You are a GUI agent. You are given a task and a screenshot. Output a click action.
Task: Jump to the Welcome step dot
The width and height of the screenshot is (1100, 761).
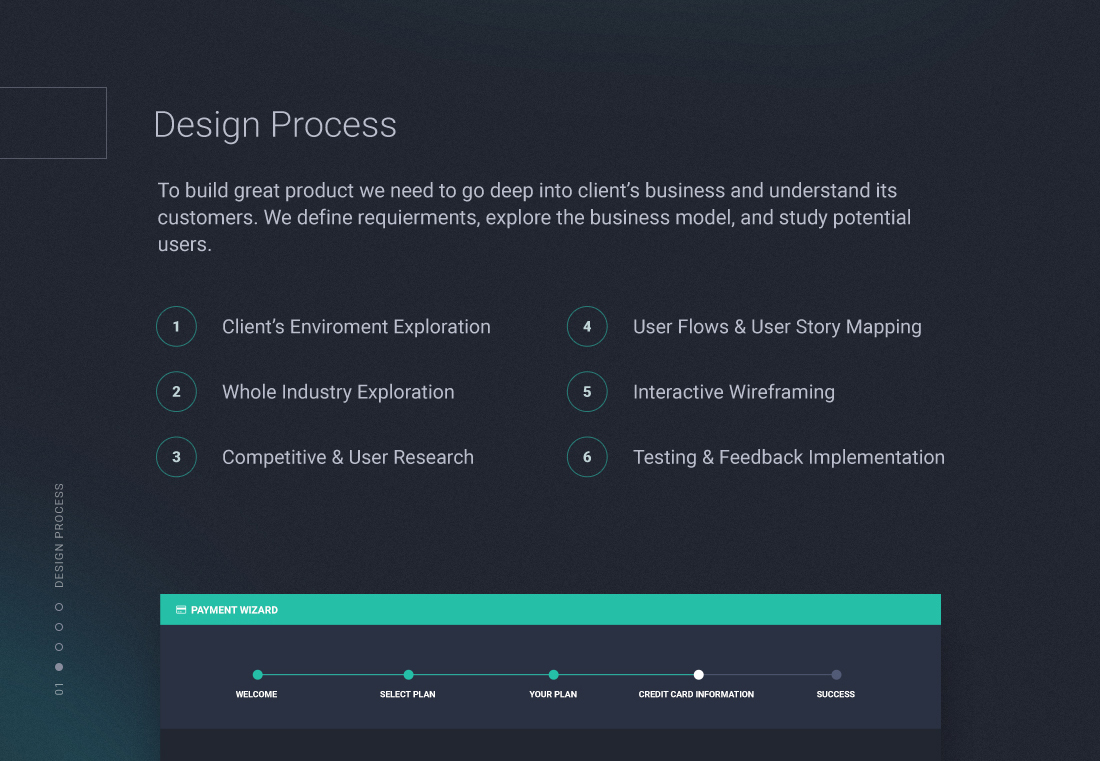[257, 675]
